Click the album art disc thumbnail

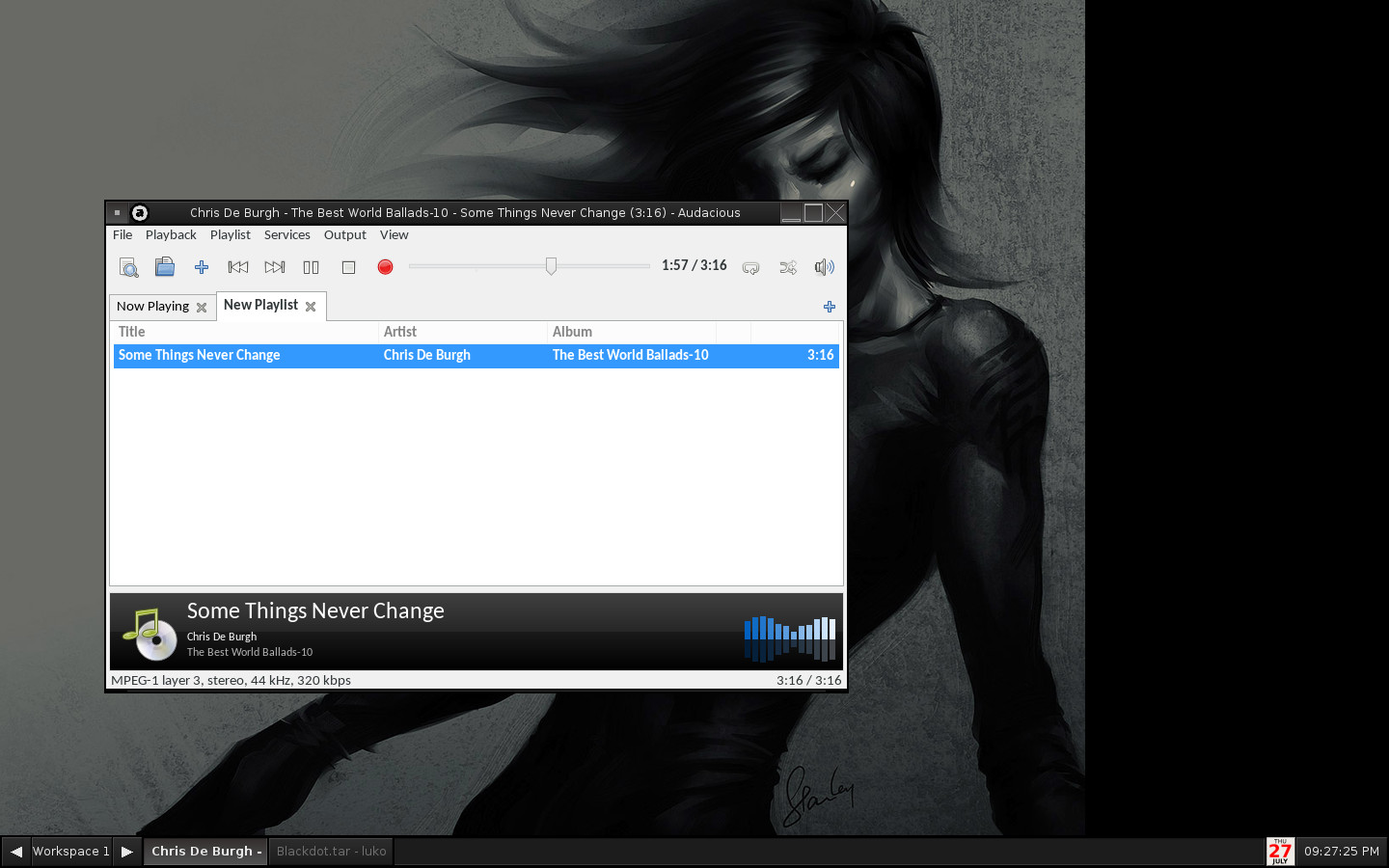pos(150,634)
